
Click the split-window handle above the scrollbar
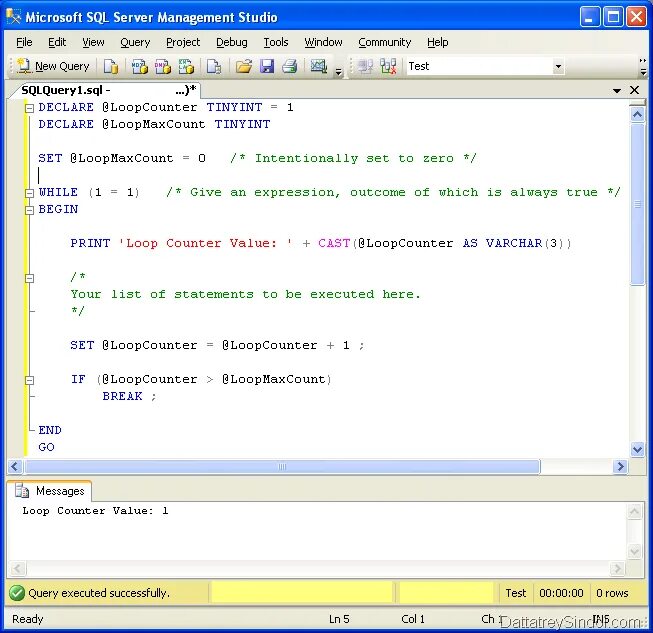point(637,102)
